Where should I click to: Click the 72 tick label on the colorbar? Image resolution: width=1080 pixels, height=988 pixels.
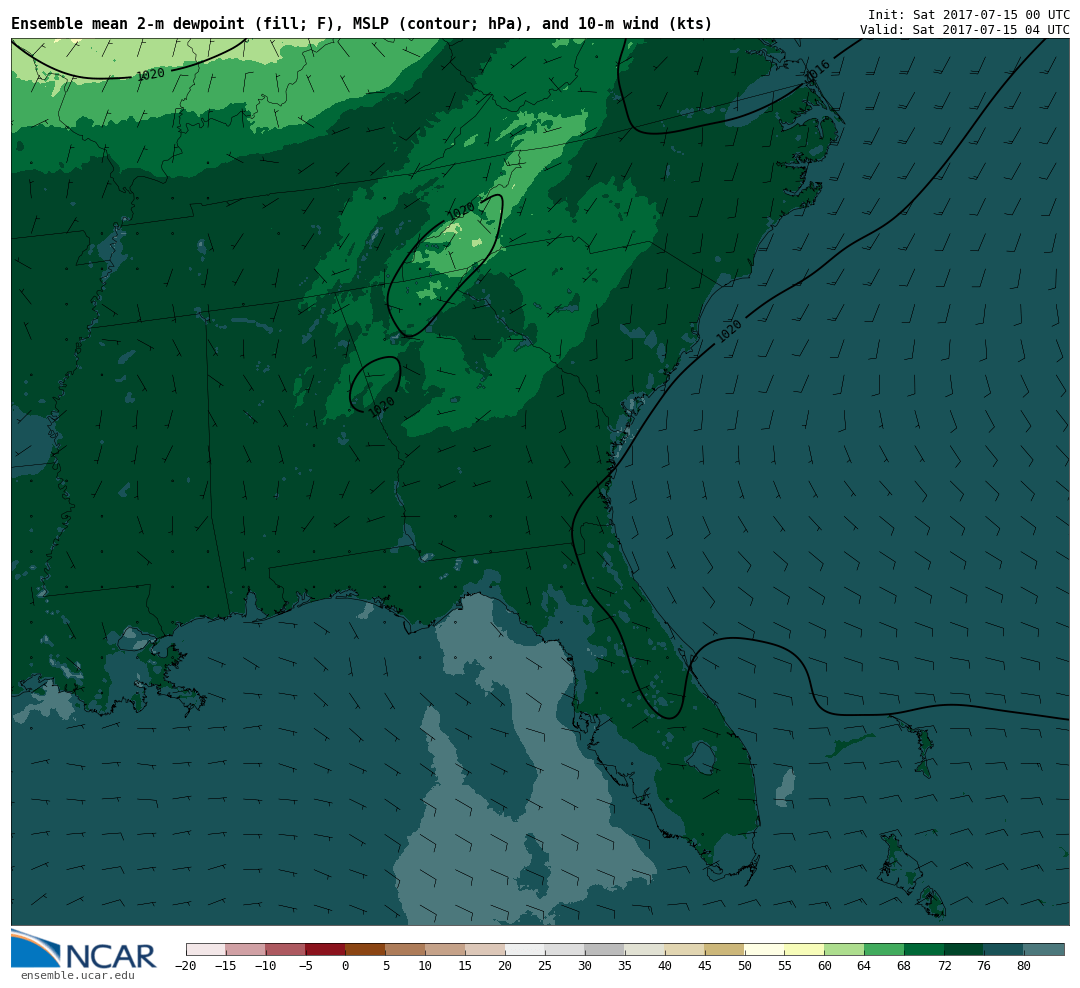(944, 966)
